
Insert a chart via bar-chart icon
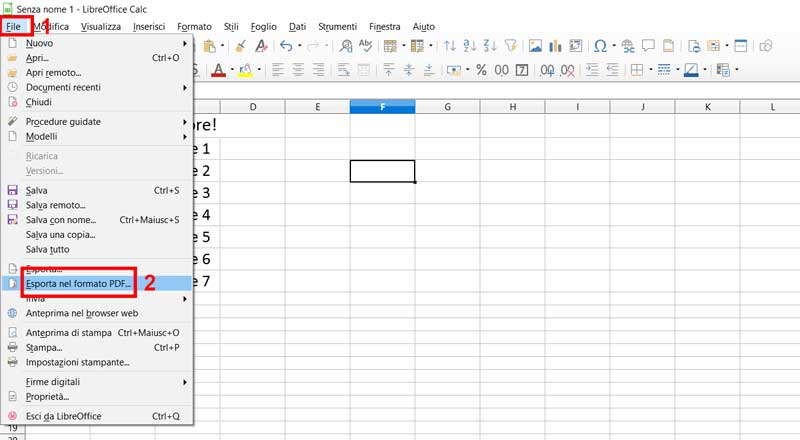tap(555, 46)
